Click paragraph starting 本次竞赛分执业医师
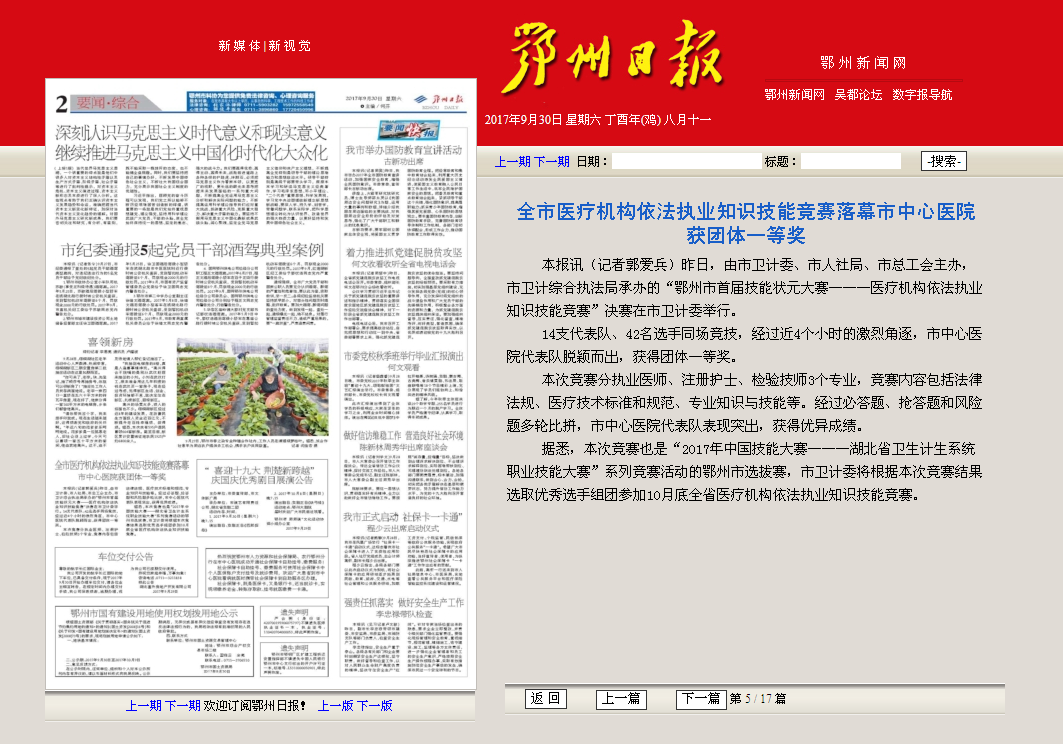 coord(744,403)
